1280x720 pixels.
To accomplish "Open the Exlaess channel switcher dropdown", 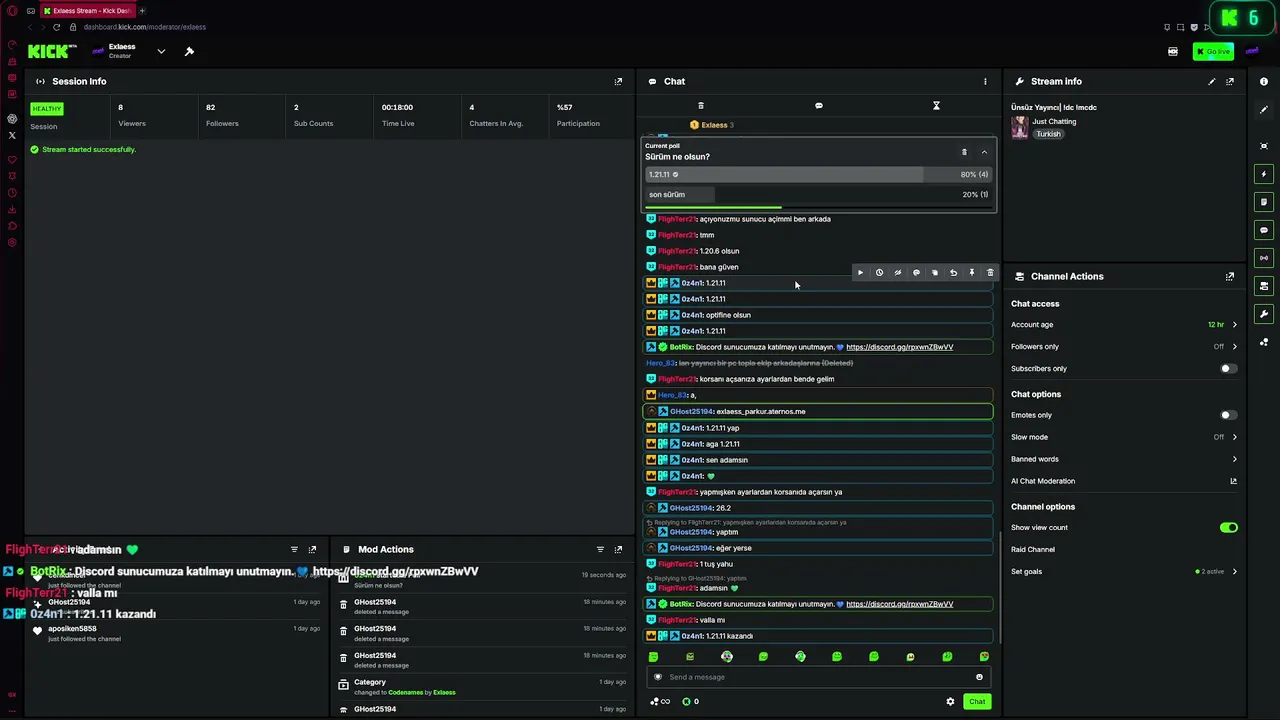I will point(161,51).
